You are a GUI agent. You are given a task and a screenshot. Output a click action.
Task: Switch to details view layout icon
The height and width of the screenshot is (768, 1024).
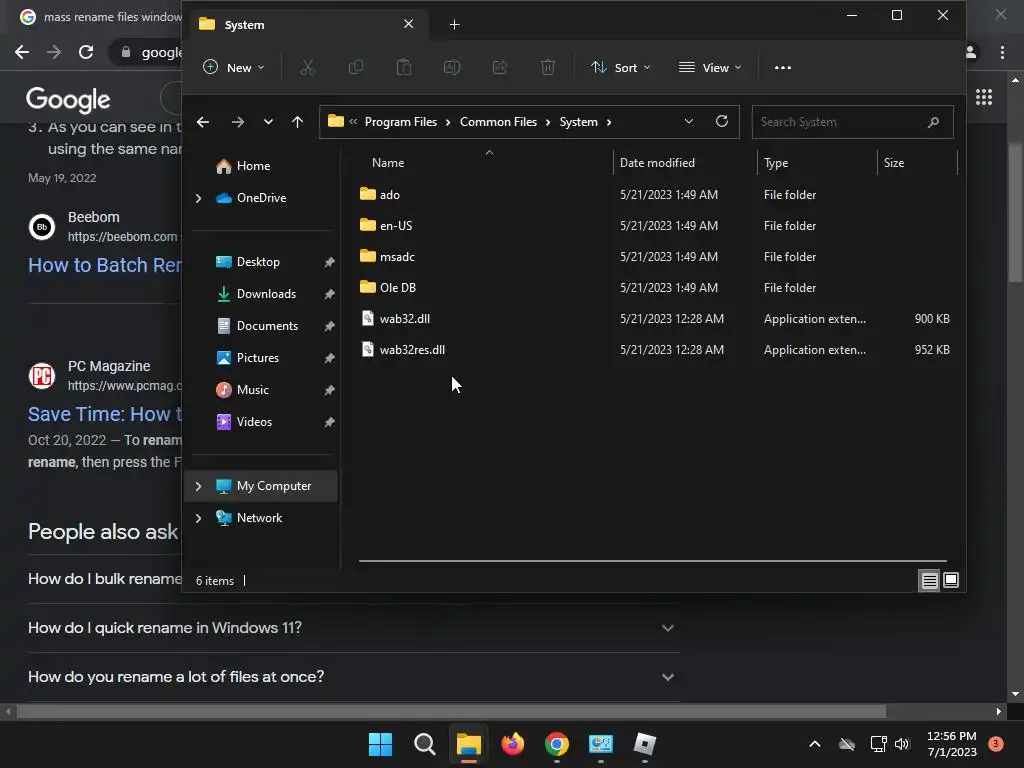pos(929,580)
